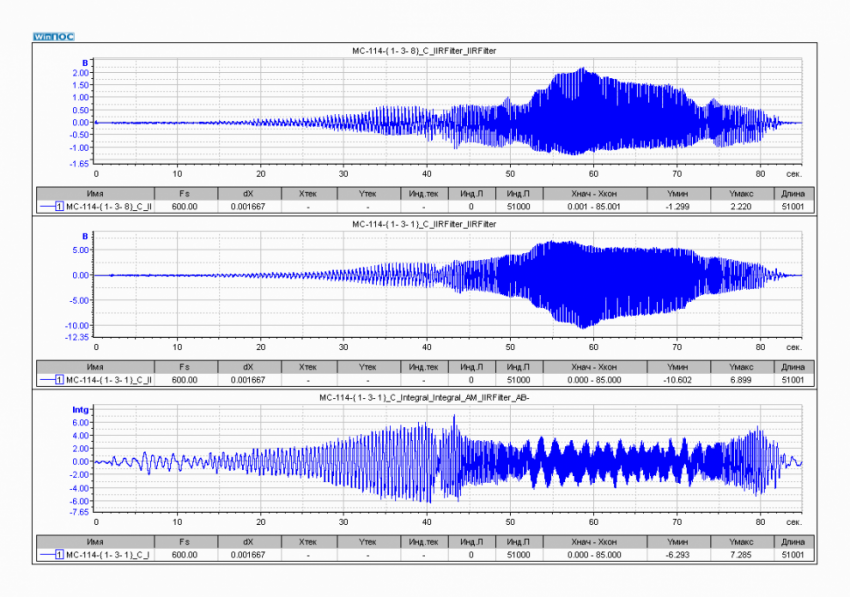Click the line legend marker for MC-114-(1-3-8)

[x=52, y=206]
